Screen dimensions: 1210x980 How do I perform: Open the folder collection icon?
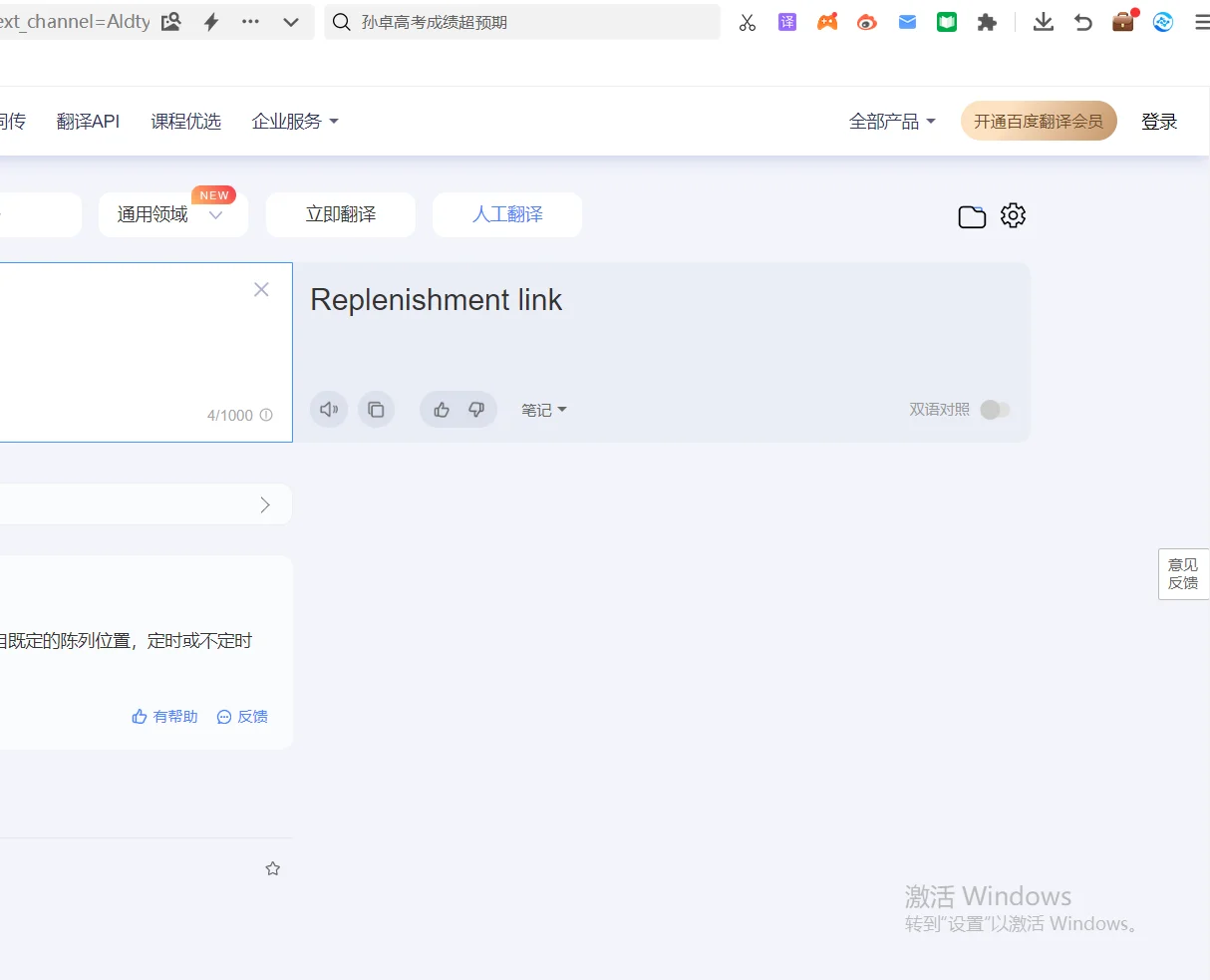point(972,215)
